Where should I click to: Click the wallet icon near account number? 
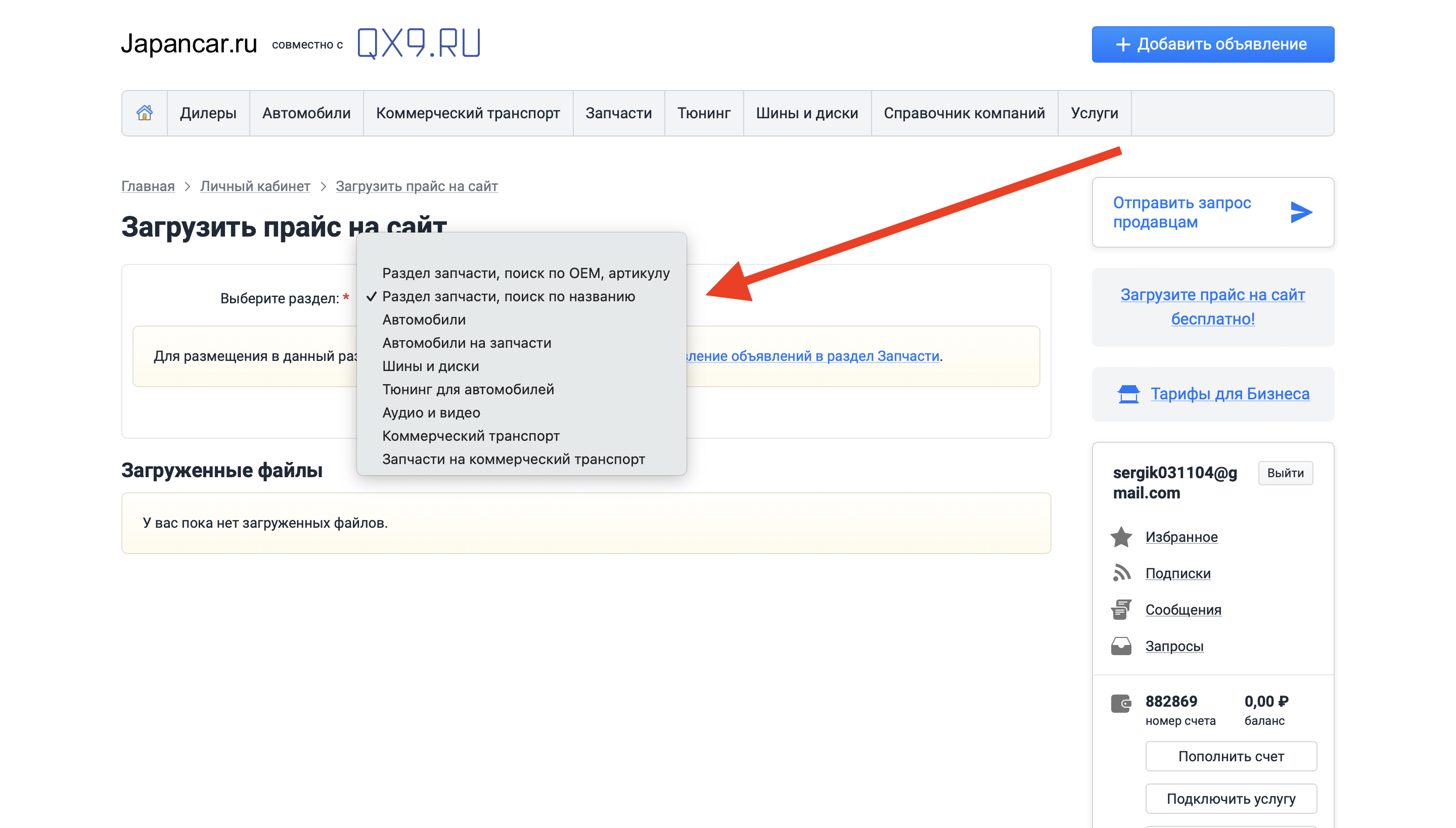1121,704
